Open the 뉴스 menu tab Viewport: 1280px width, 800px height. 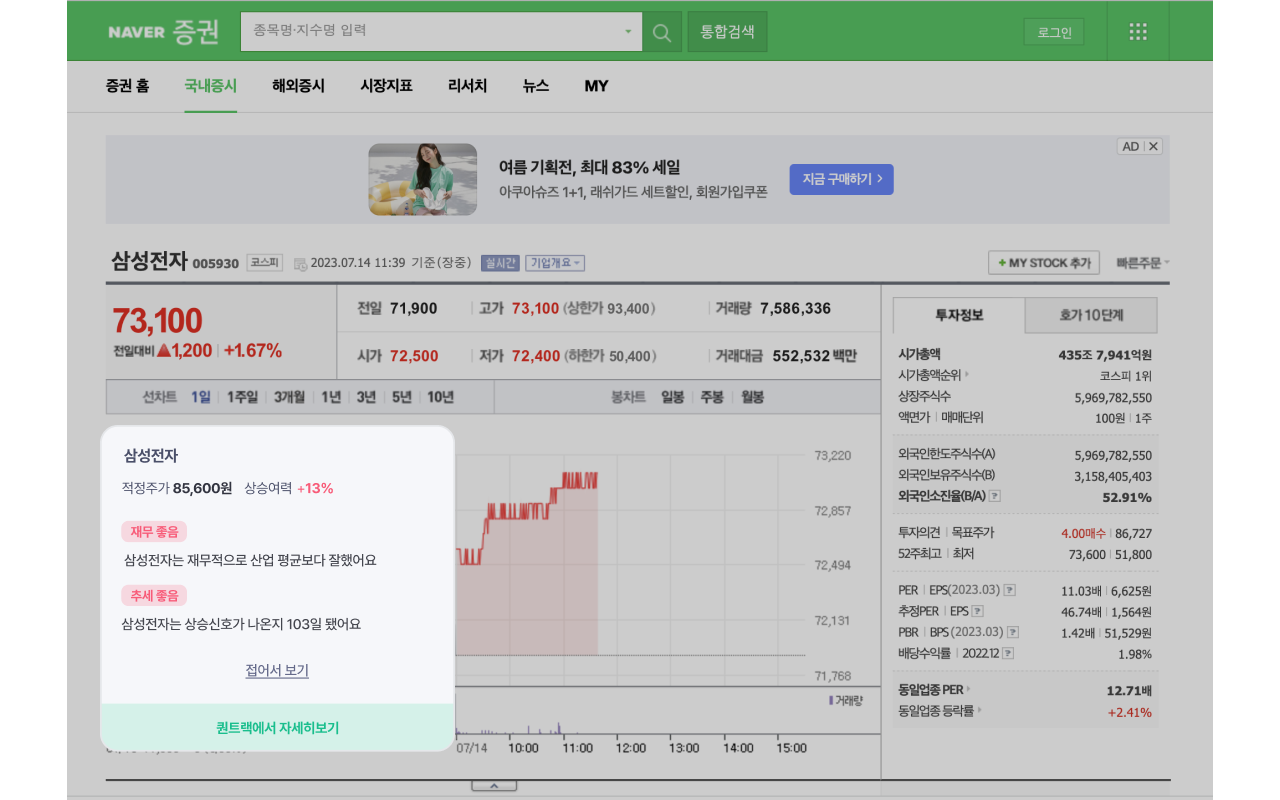point(536,86)
